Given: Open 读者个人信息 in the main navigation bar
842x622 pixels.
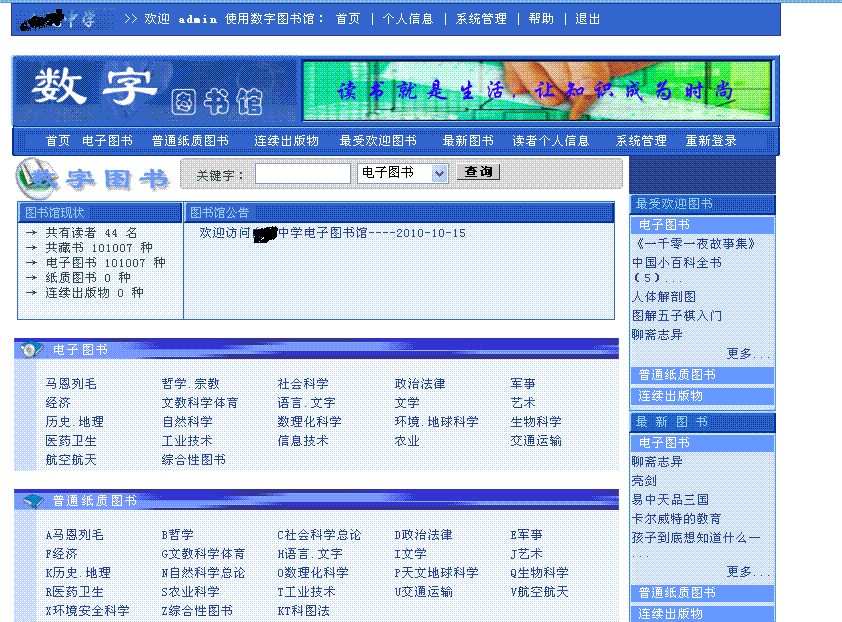Looking at the screenshot, I should pos(551,141).
